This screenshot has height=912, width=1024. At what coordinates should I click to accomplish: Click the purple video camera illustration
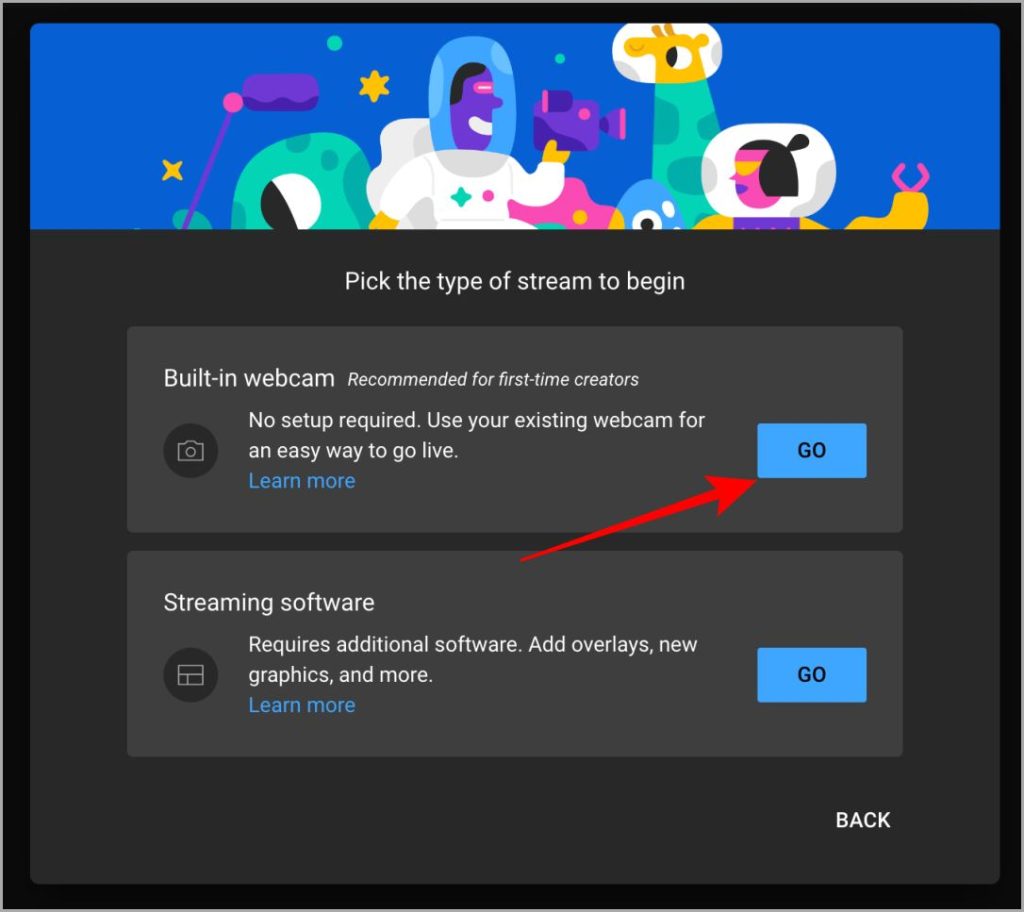[577, 122]
